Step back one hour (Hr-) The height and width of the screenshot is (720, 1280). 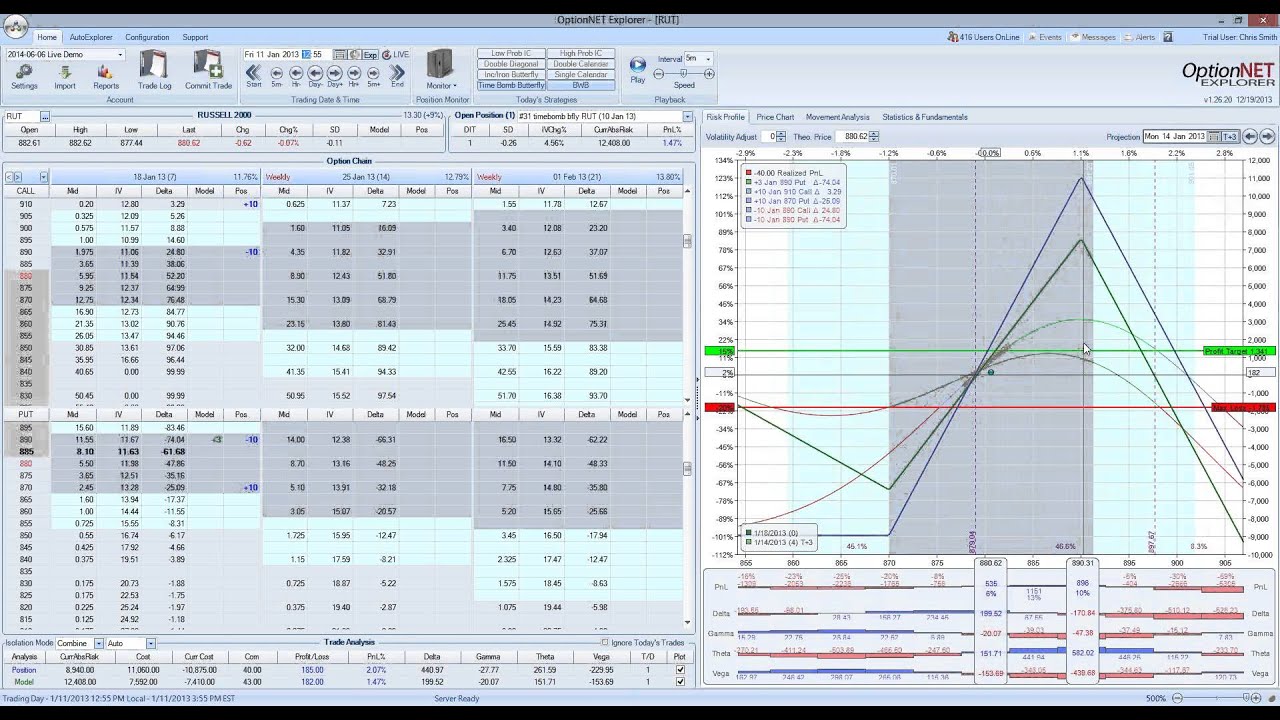(296, 76)
